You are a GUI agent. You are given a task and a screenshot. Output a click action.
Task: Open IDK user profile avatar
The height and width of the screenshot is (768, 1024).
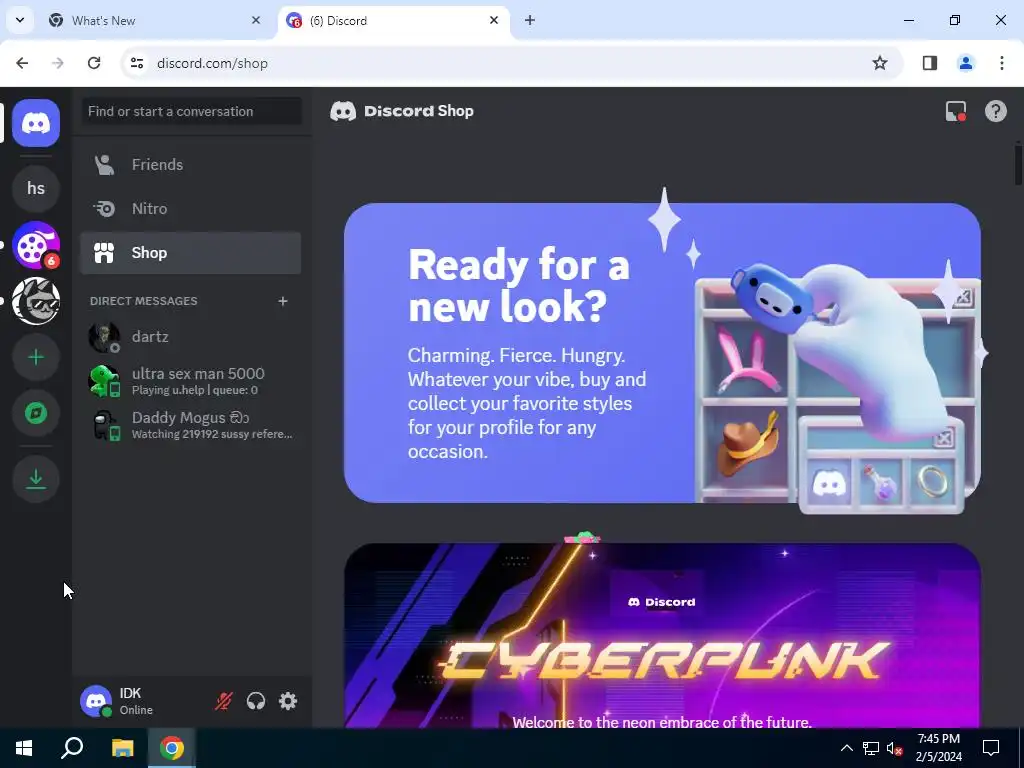click(96, 701)
